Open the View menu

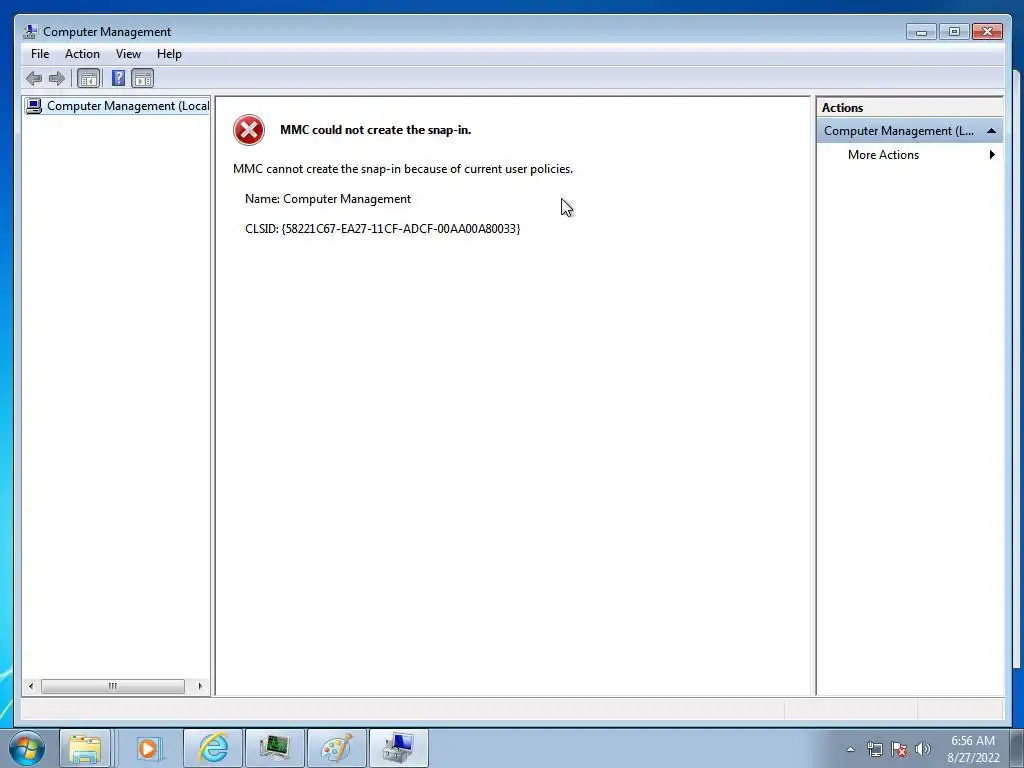tap(128, 54)
